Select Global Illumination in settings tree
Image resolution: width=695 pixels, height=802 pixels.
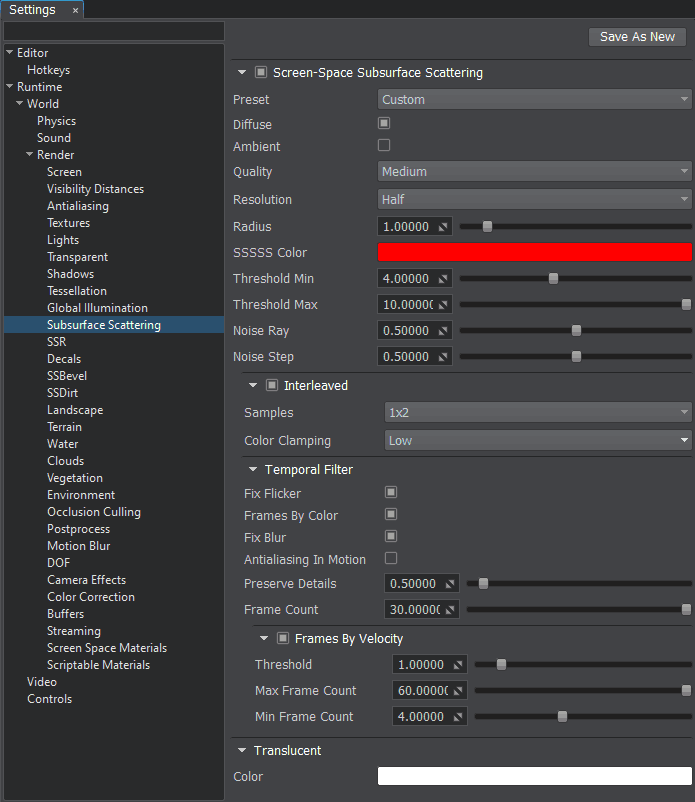[x=97, y=308]
